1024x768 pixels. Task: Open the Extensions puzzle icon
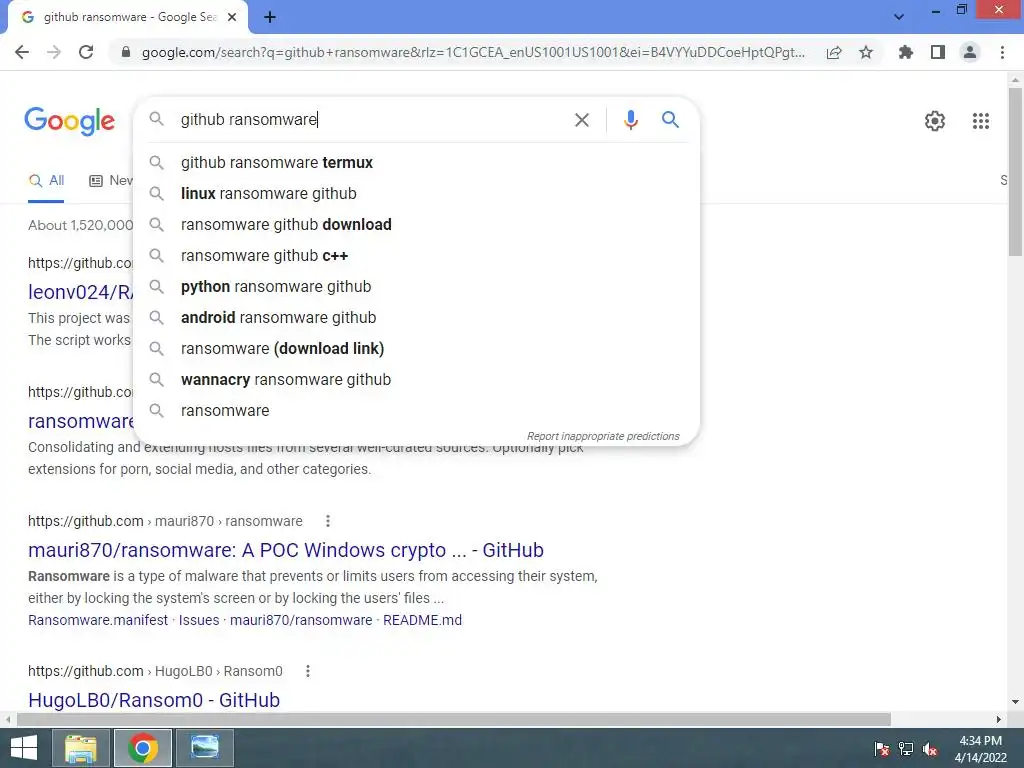(x=906, y=52)
